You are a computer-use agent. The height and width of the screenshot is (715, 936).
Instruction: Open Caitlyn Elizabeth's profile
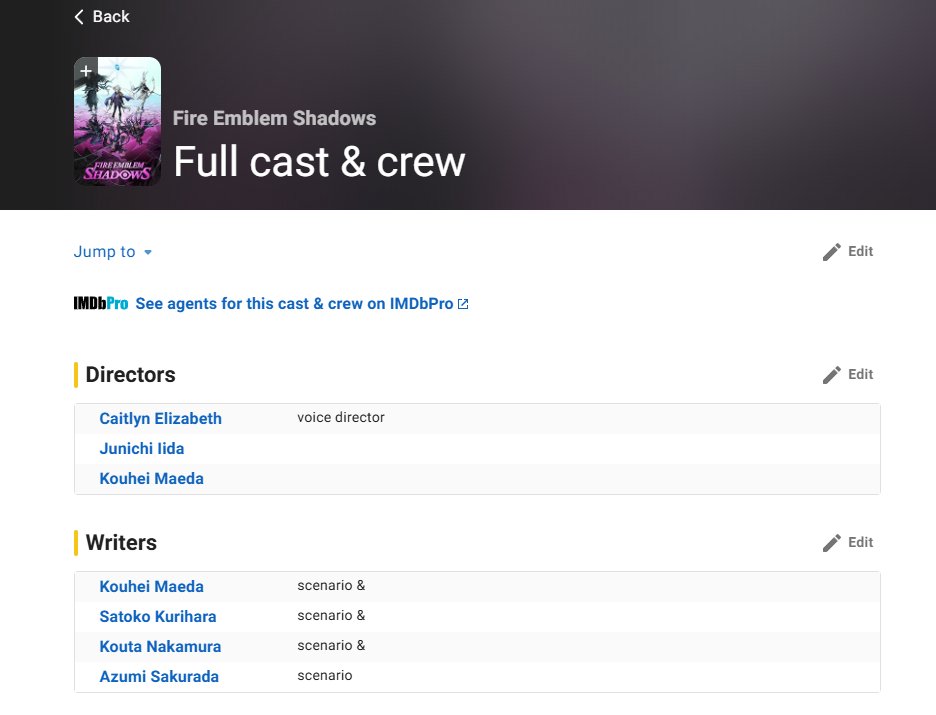pyautogui.click(x=160, y=418)
